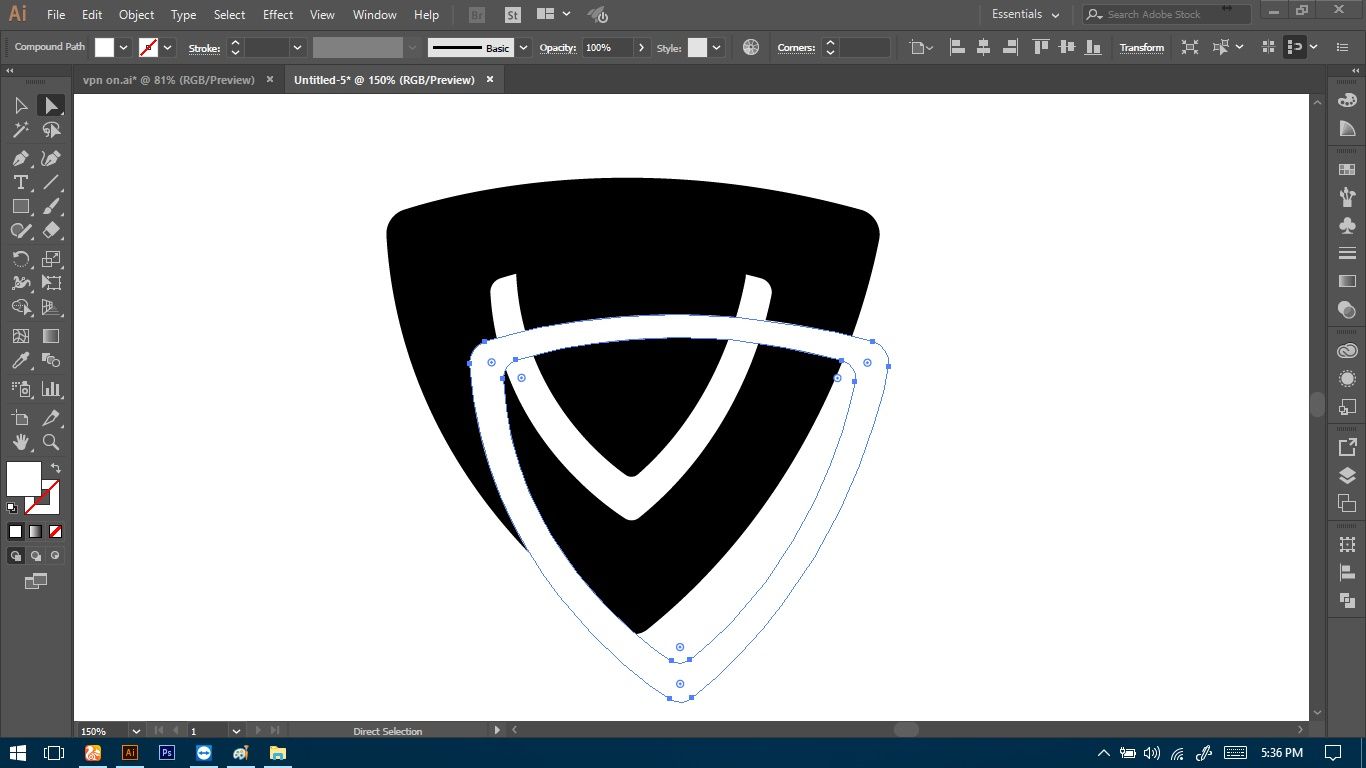1366x768 pixels.
Task: Reset to default fill and stroke
Action: 12,508
